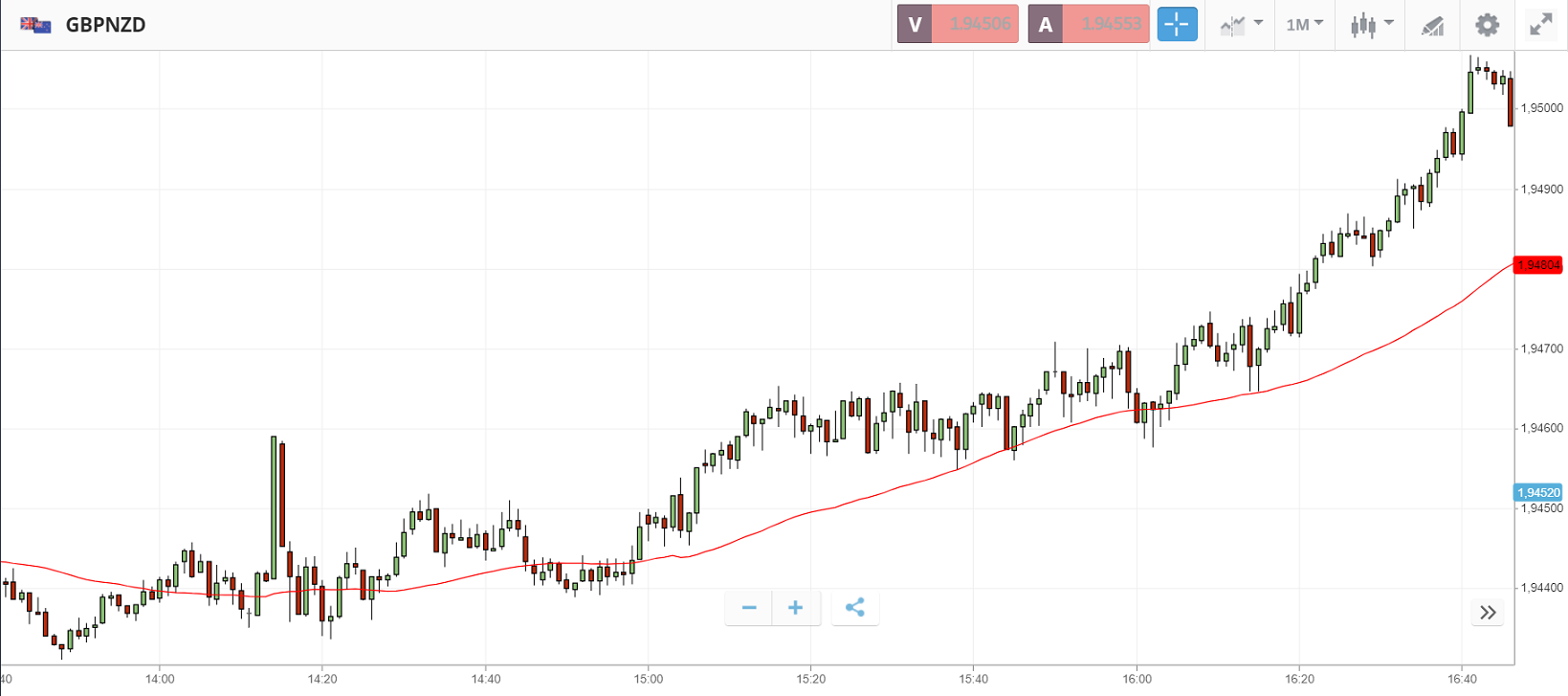Image resolution: width=1568 pixels, height=696 pixels.
Task: Click the 16:00 time axis label
Action: click(x=1137, y=680)
